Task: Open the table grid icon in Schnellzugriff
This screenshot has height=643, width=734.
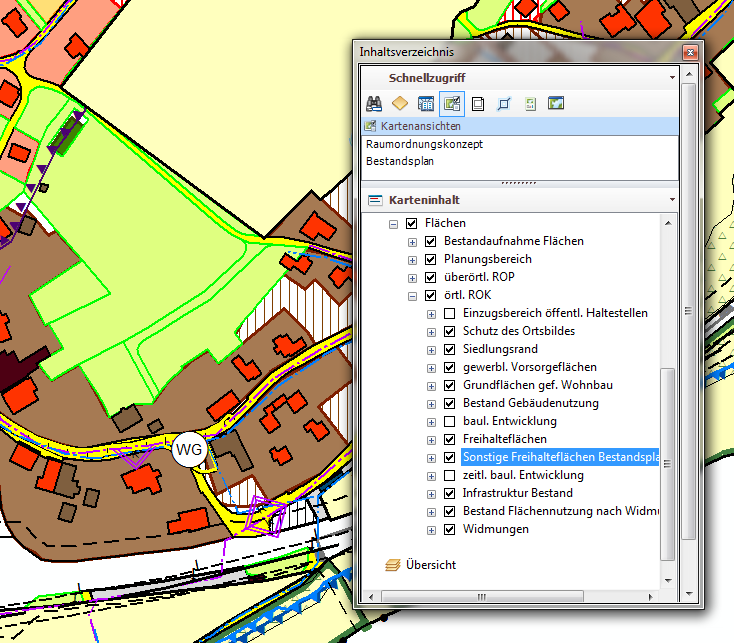Action: coord(425,103)
